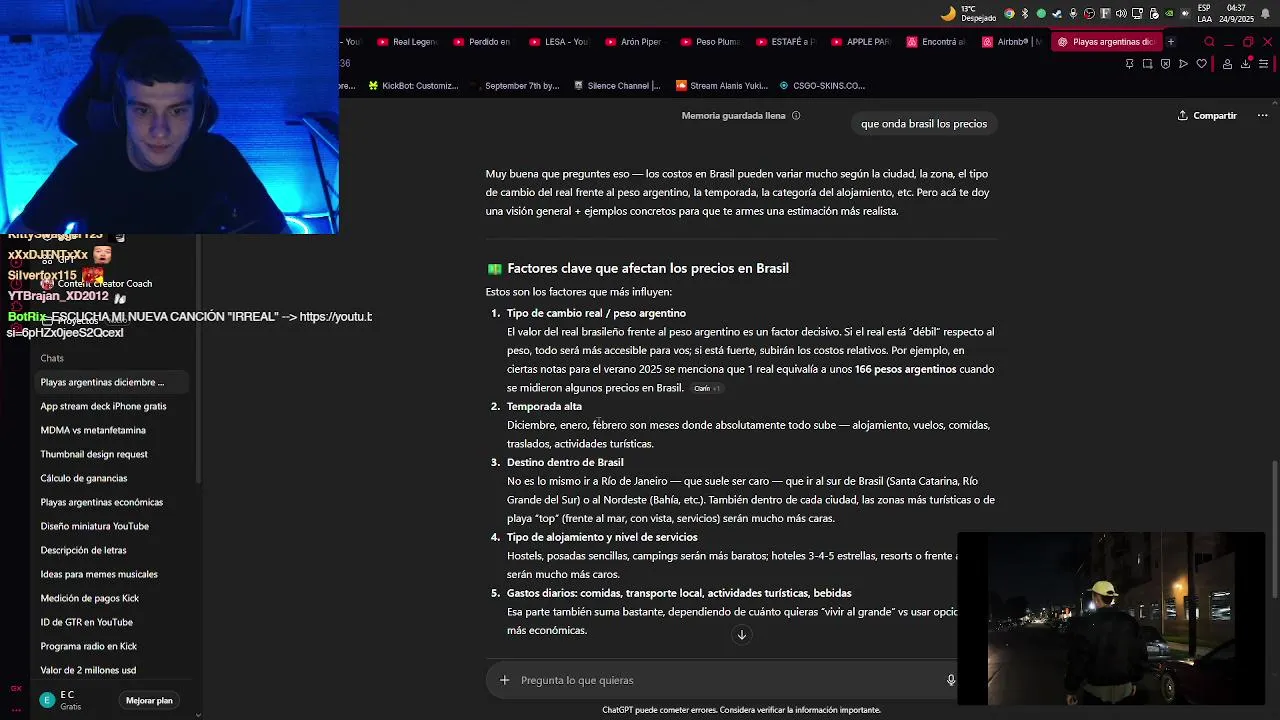Click the volume speaker icon in system tray
Image resolution: width=1280 pixels, height=720 pixels.
coord(1121,13)
